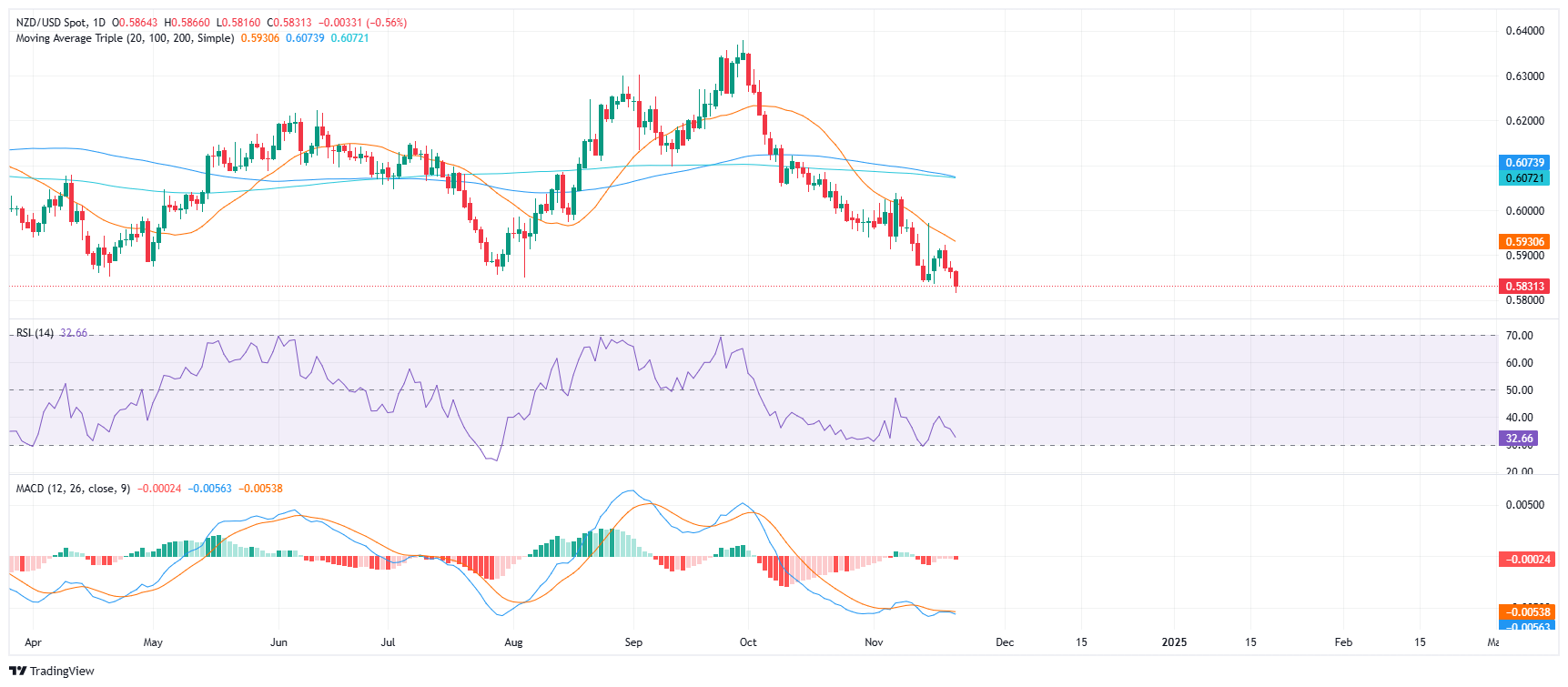Select the RSI (14) indicator label
The width and height of the screenshot is (1568, 687).
[35, 333]
